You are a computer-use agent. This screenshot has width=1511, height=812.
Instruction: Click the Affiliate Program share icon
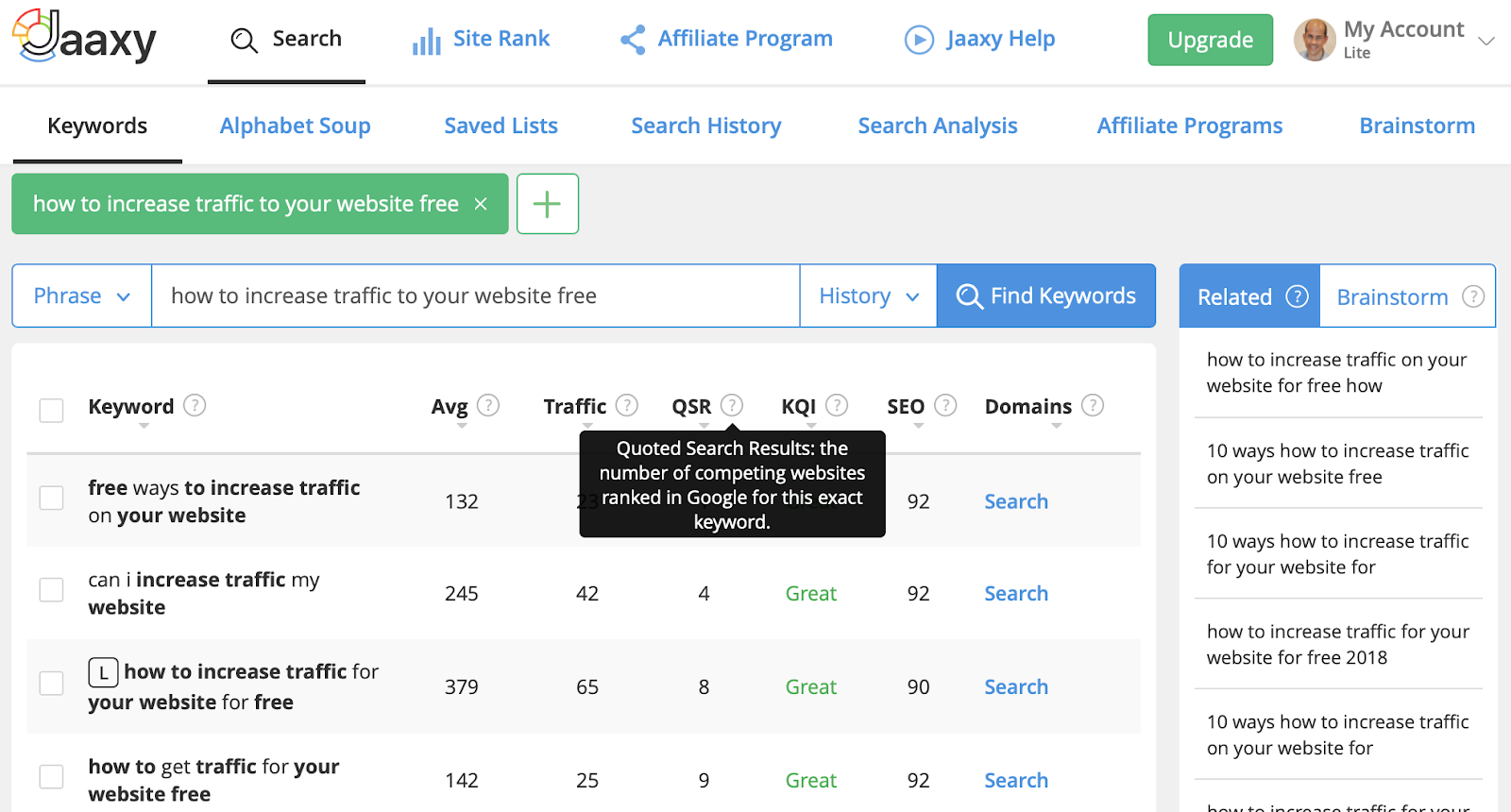[x=633, y=40]
